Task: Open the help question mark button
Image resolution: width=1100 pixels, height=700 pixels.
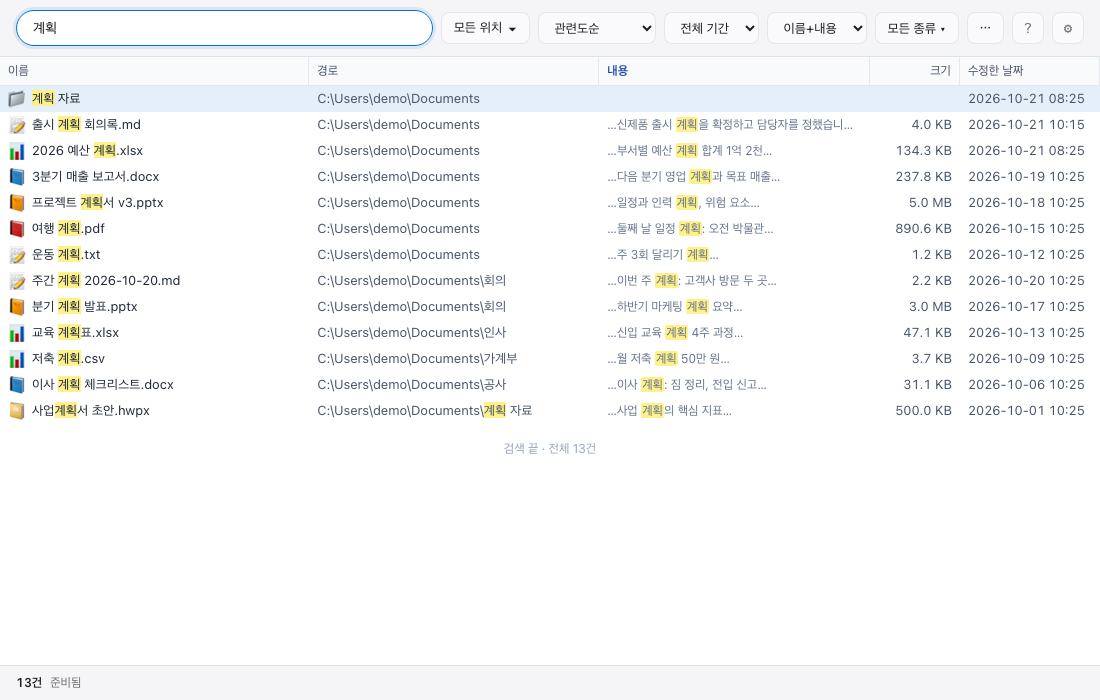Action: [1028, 28]
